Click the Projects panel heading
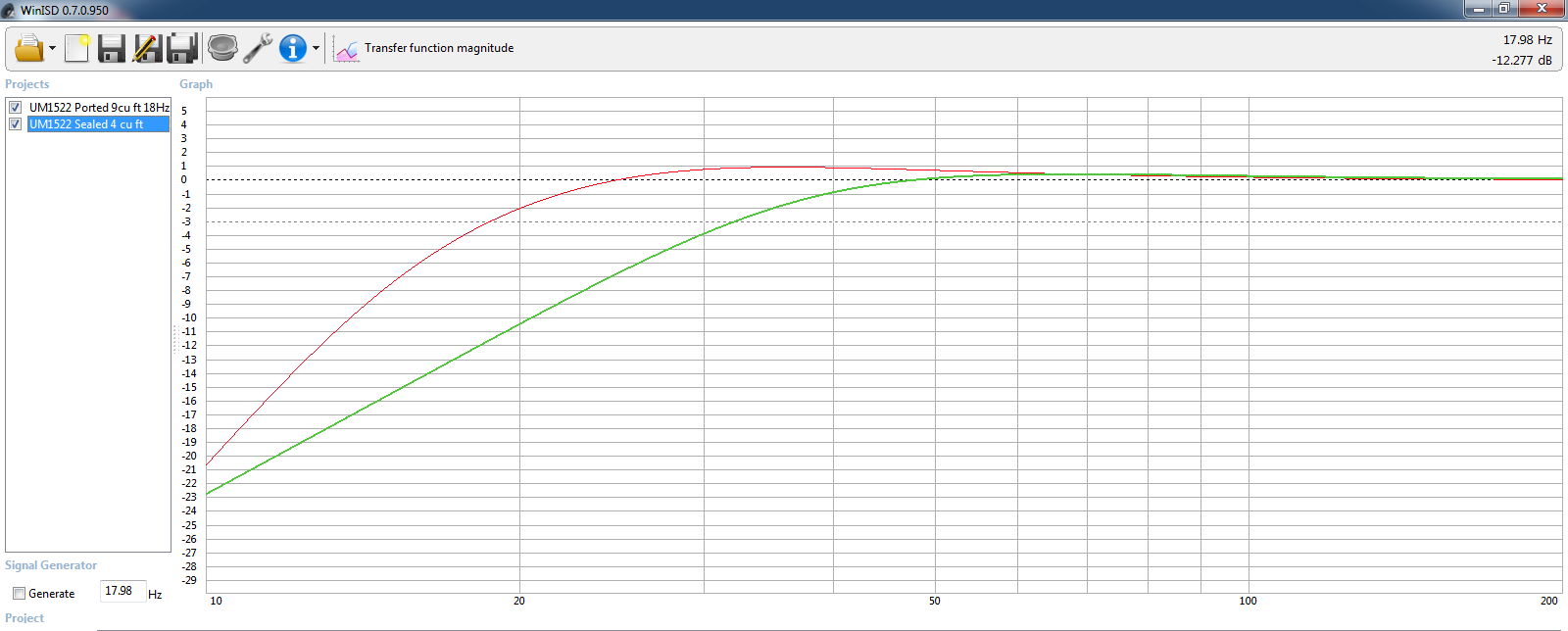 pyautogui.click(x=26, y=84)
